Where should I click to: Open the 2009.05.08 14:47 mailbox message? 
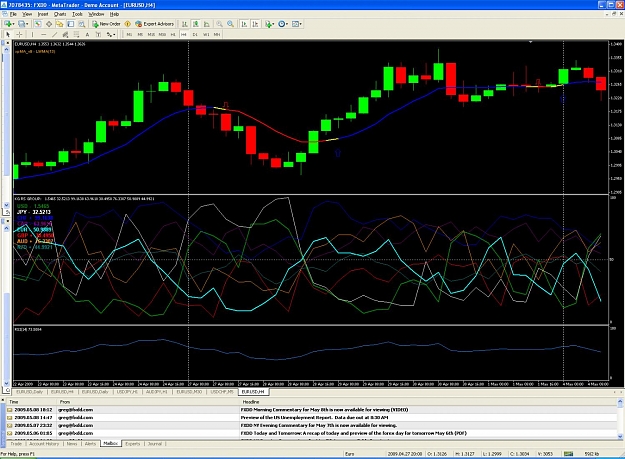[312, 418]
